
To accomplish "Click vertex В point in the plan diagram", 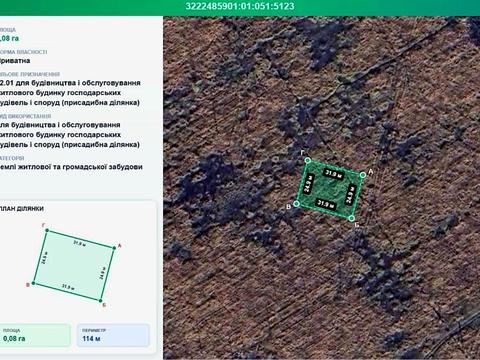I will coord(33,283).
